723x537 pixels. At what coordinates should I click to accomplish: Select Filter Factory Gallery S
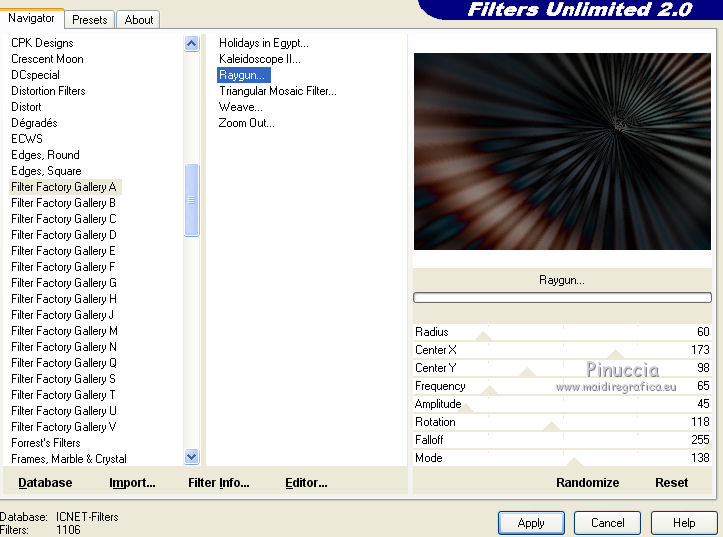tap(63, 379)
